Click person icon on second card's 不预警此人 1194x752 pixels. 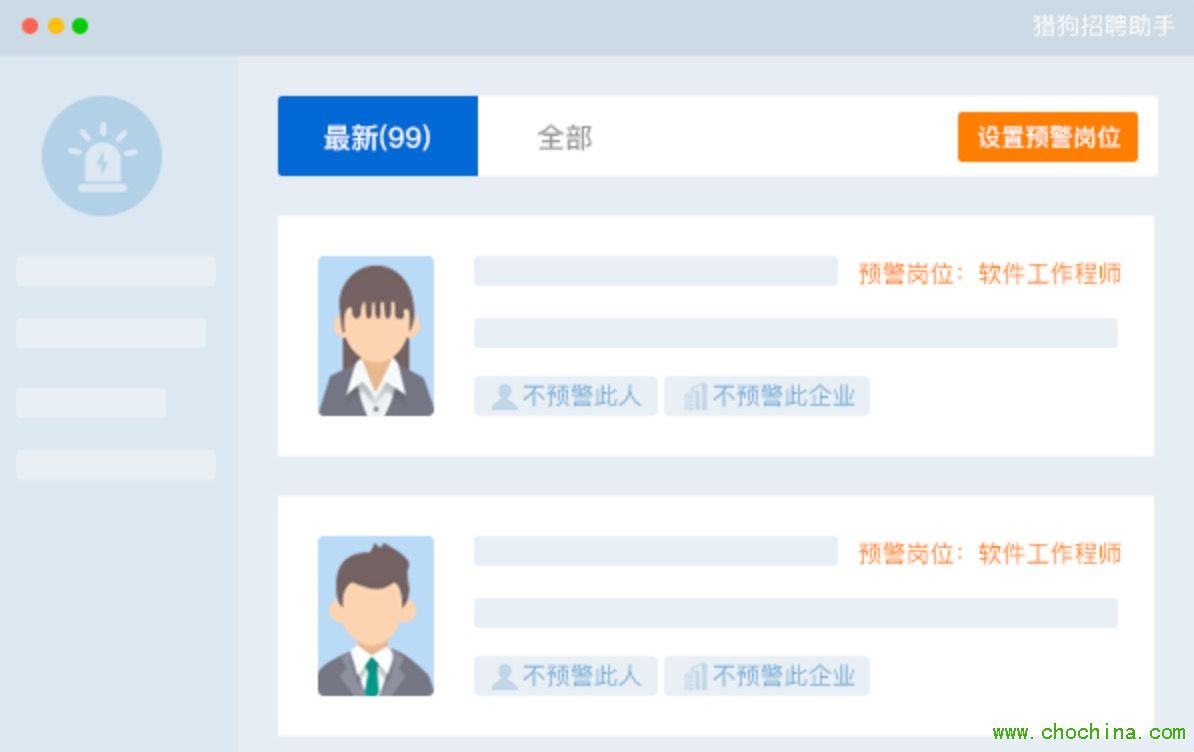point(504,677)
